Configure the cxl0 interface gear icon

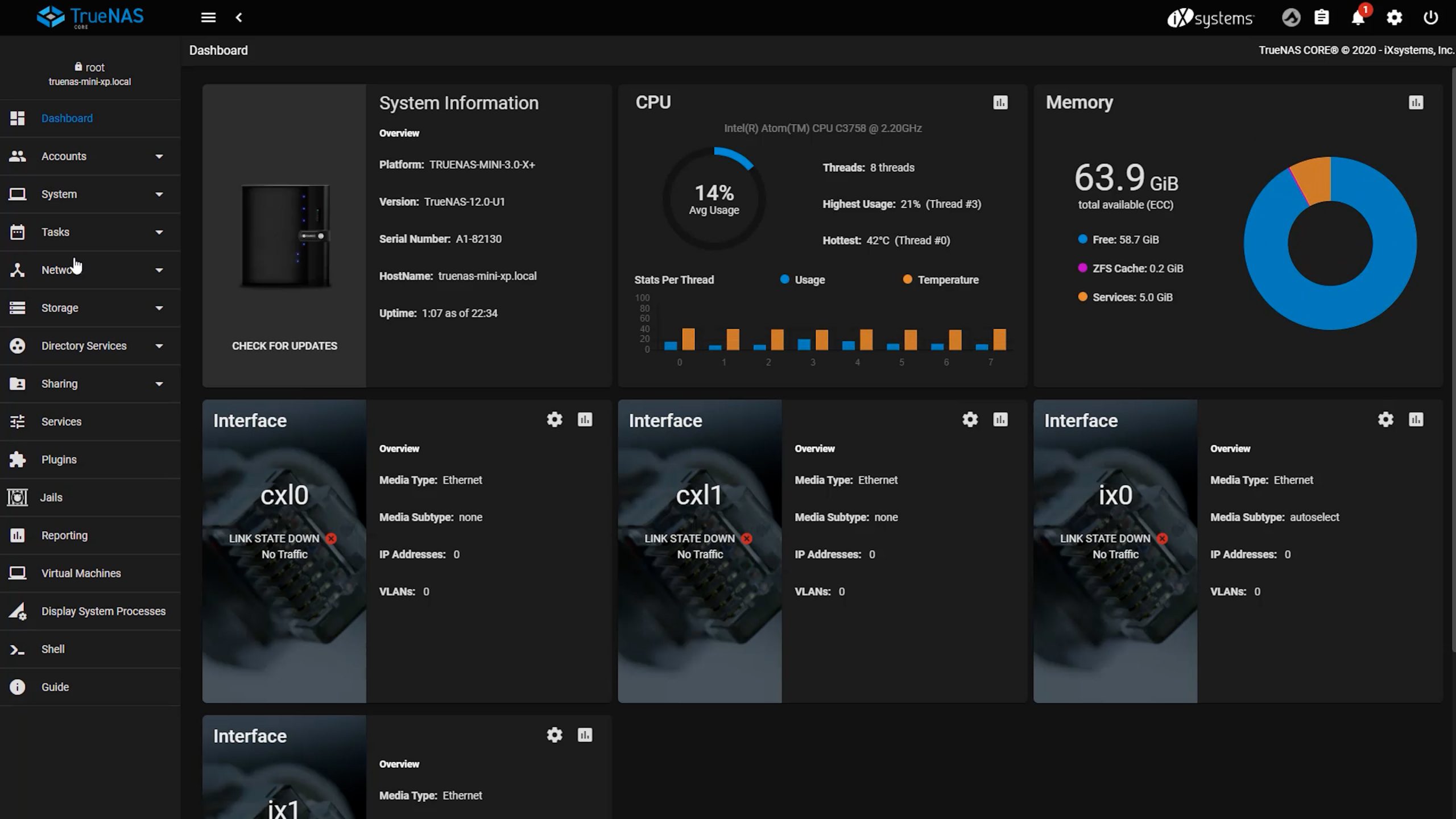(554, 420)
